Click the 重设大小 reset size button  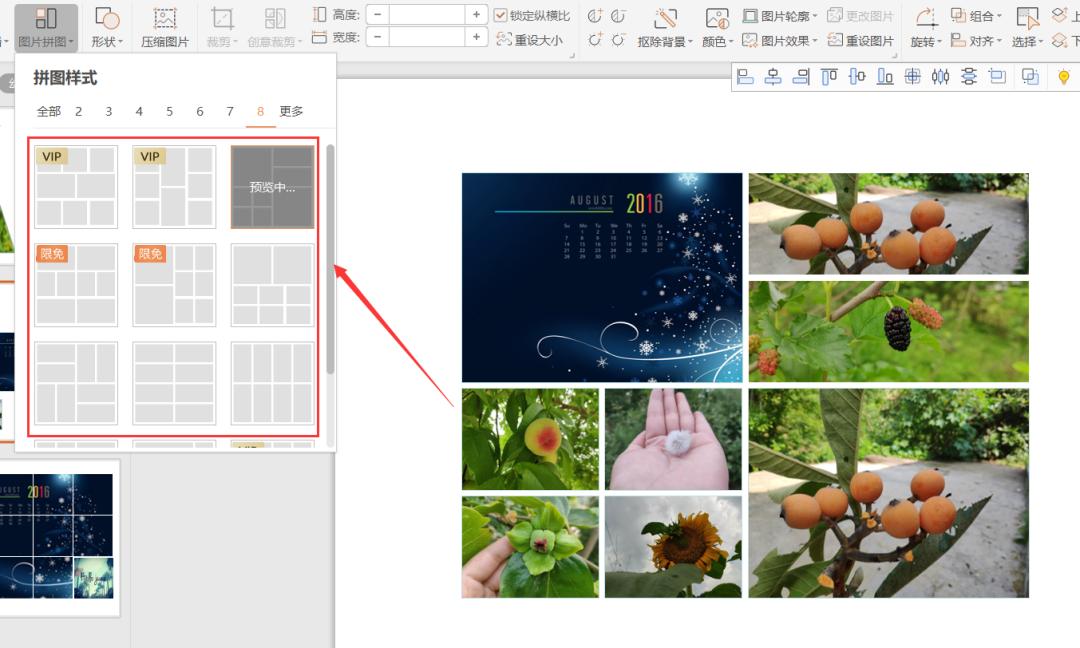529,41
